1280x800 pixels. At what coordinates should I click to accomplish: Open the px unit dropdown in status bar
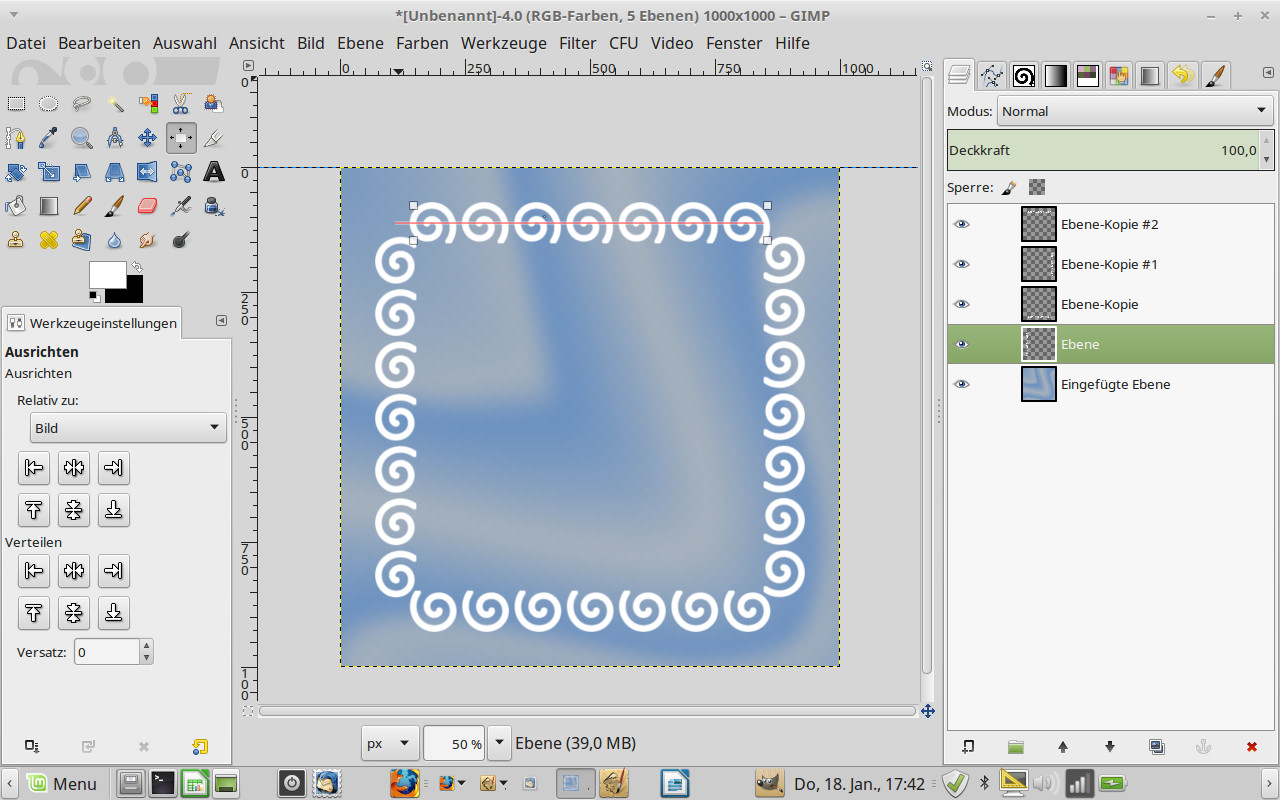(x=389, y=744)
